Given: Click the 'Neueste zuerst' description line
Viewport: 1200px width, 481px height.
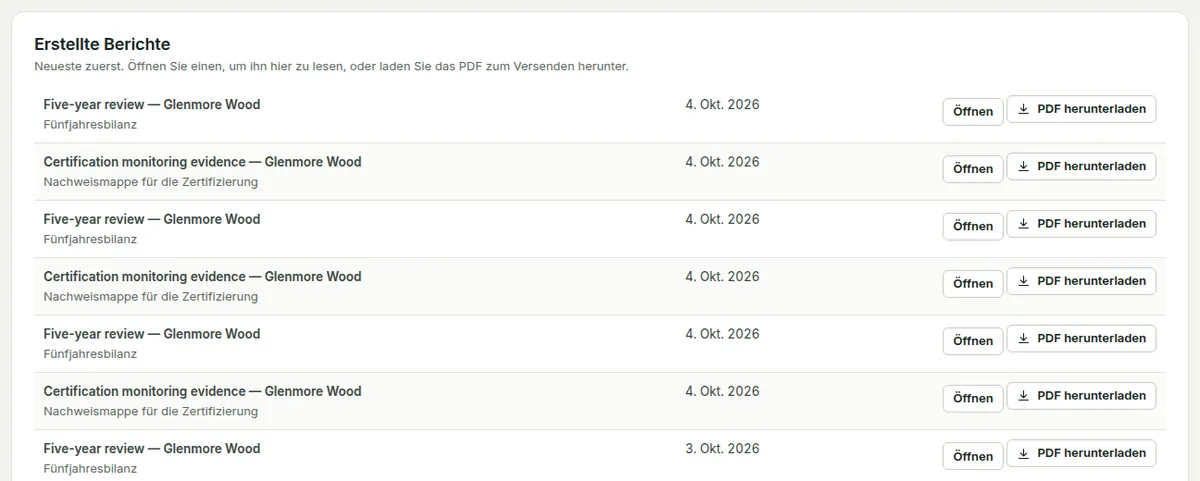Looking at the screenshot, I should pyautogui.click(x=331, y=67).
